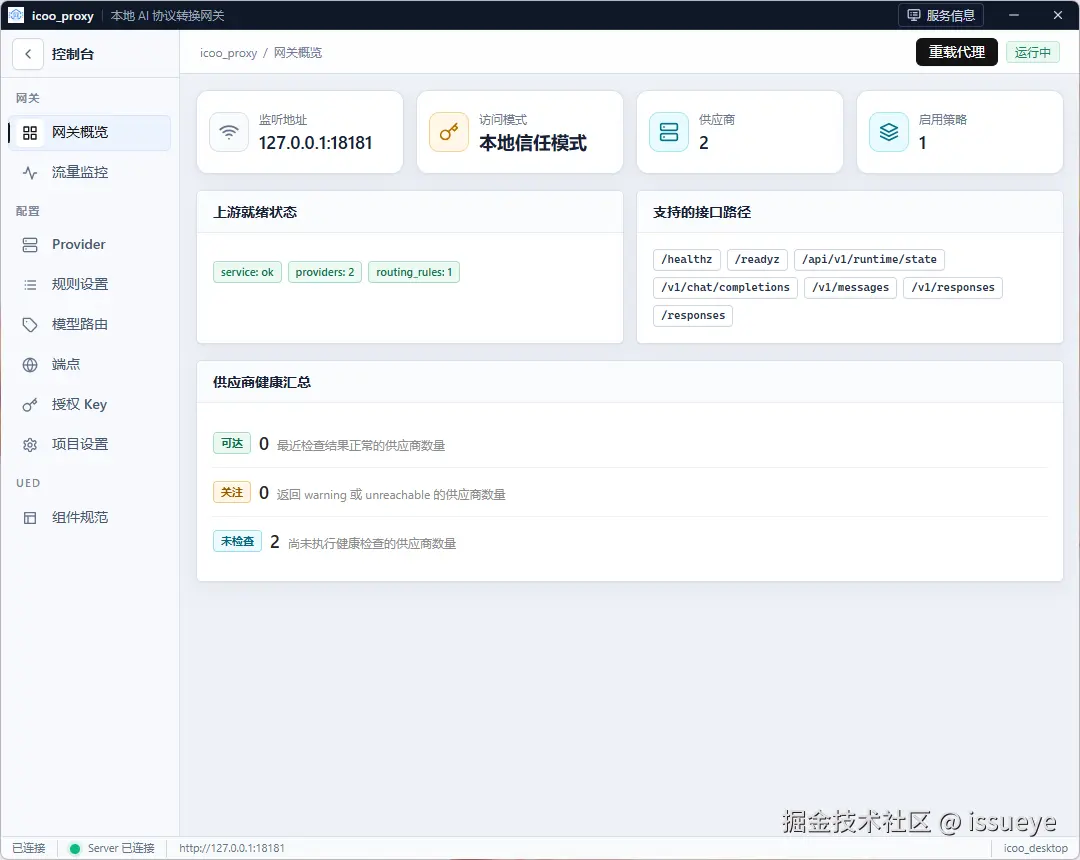Click Server 已连接 text in status bar
The image size is (1080, 860).
[121, 848]
